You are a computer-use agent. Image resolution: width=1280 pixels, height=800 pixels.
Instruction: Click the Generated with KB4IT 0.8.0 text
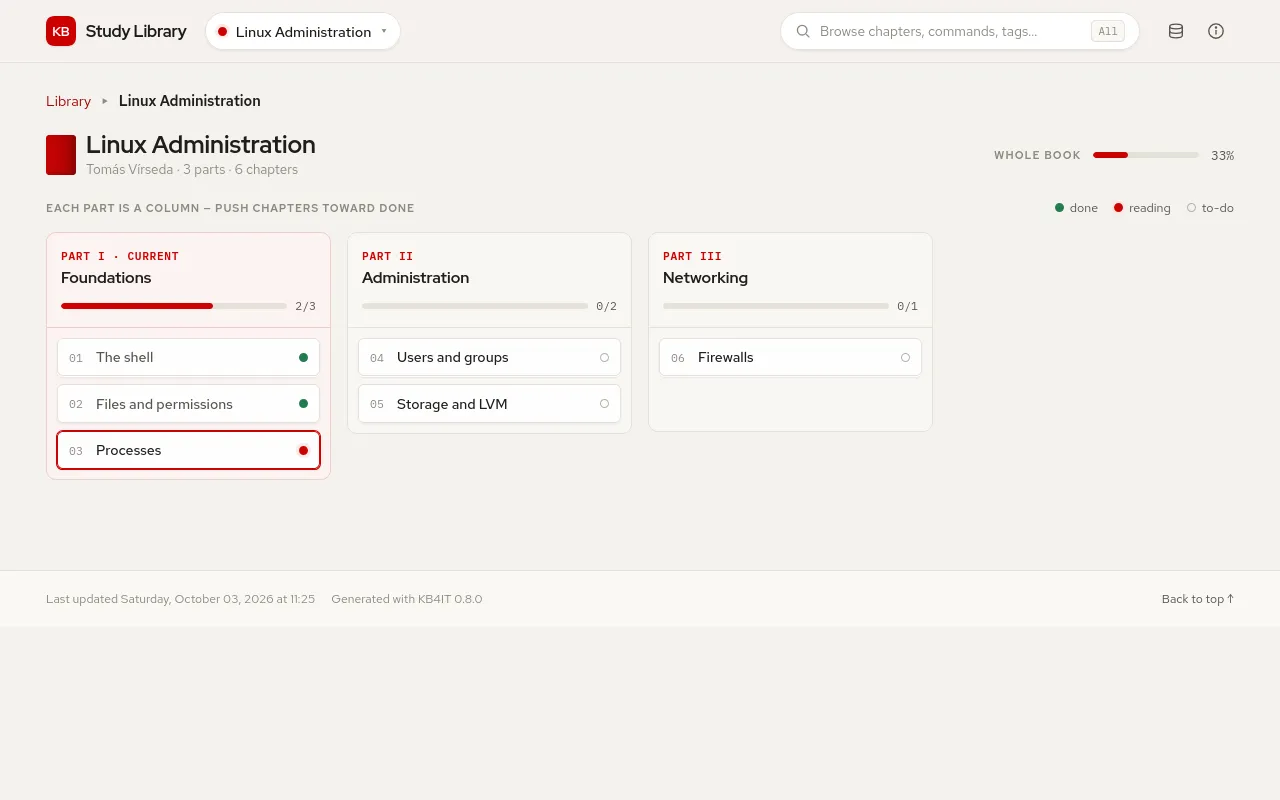[407, 599]
